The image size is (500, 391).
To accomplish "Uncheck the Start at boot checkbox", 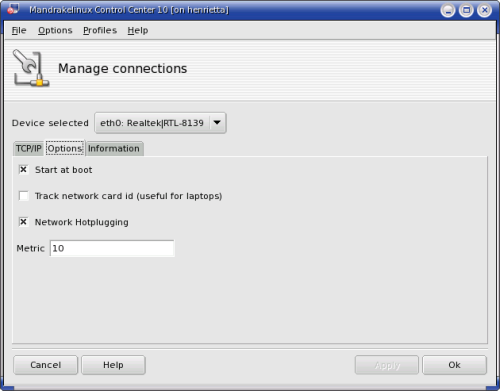I will (24, 170).
